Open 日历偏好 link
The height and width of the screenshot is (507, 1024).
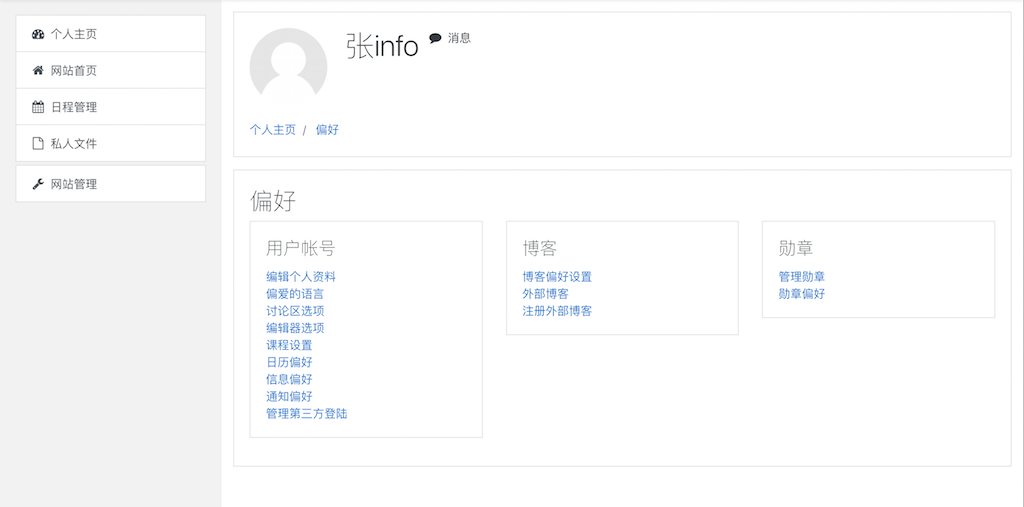pos(289,362)
